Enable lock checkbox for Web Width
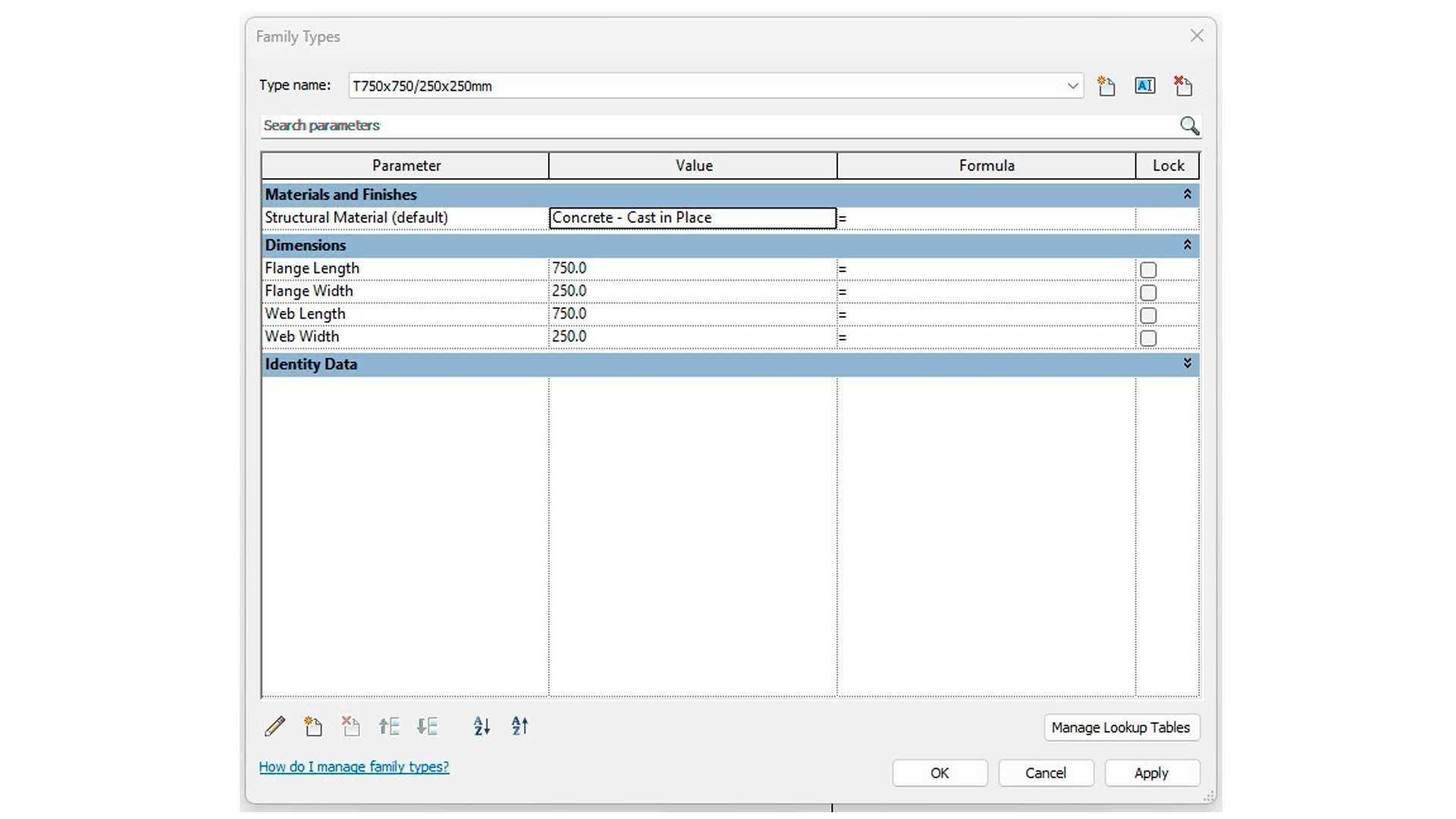 1148,338
